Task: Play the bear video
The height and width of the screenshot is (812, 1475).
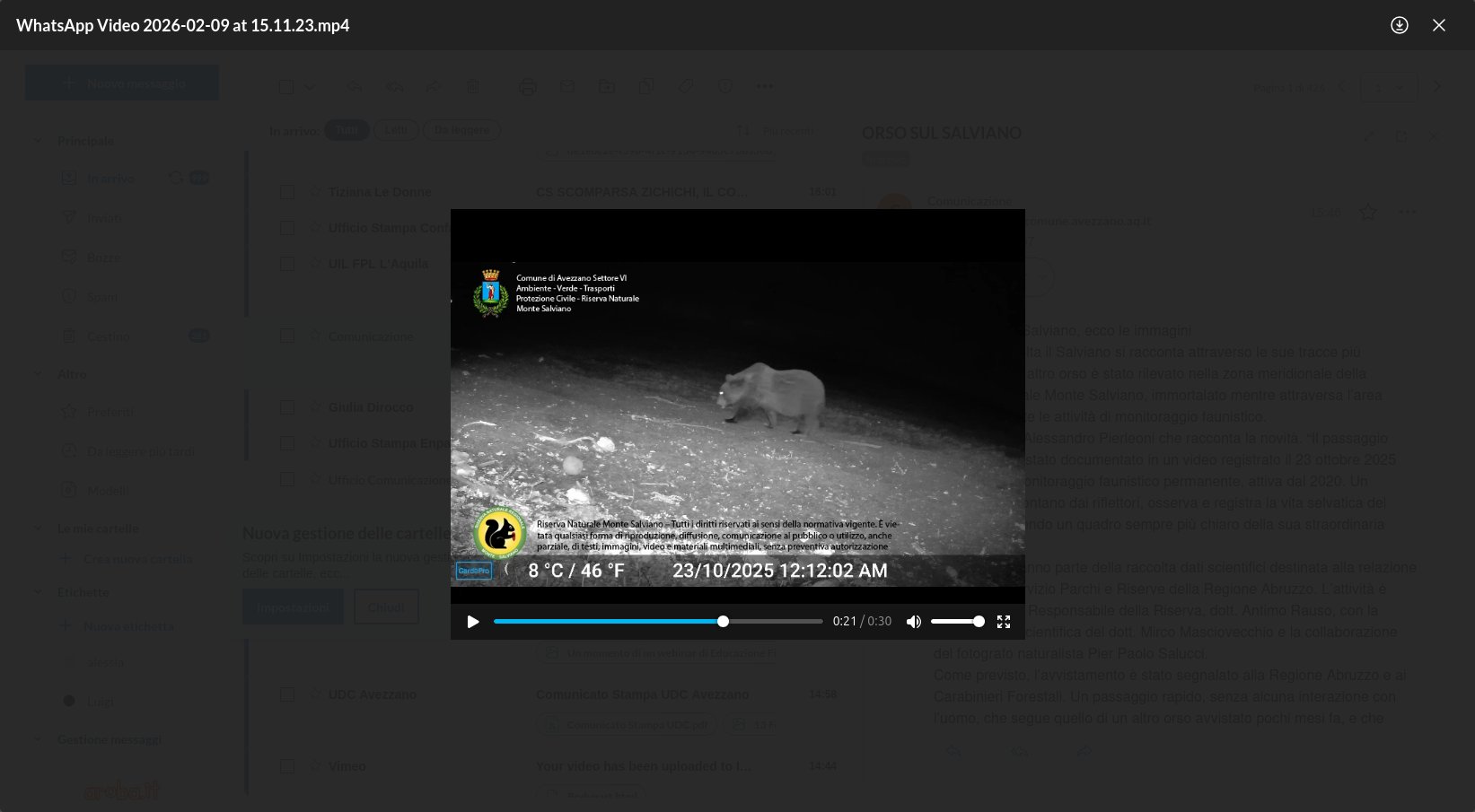Action: [473, 622]
